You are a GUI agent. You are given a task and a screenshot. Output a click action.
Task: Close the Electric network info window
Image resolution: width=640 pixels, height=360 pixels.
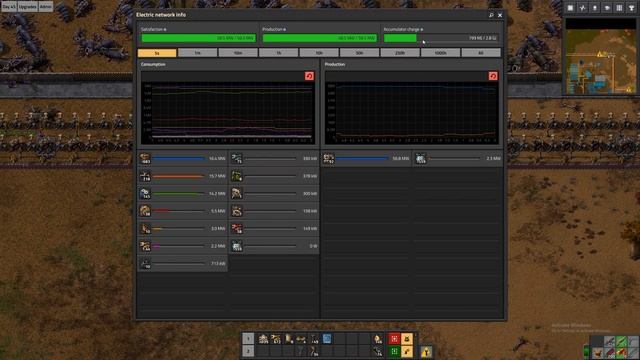point(500,15)
